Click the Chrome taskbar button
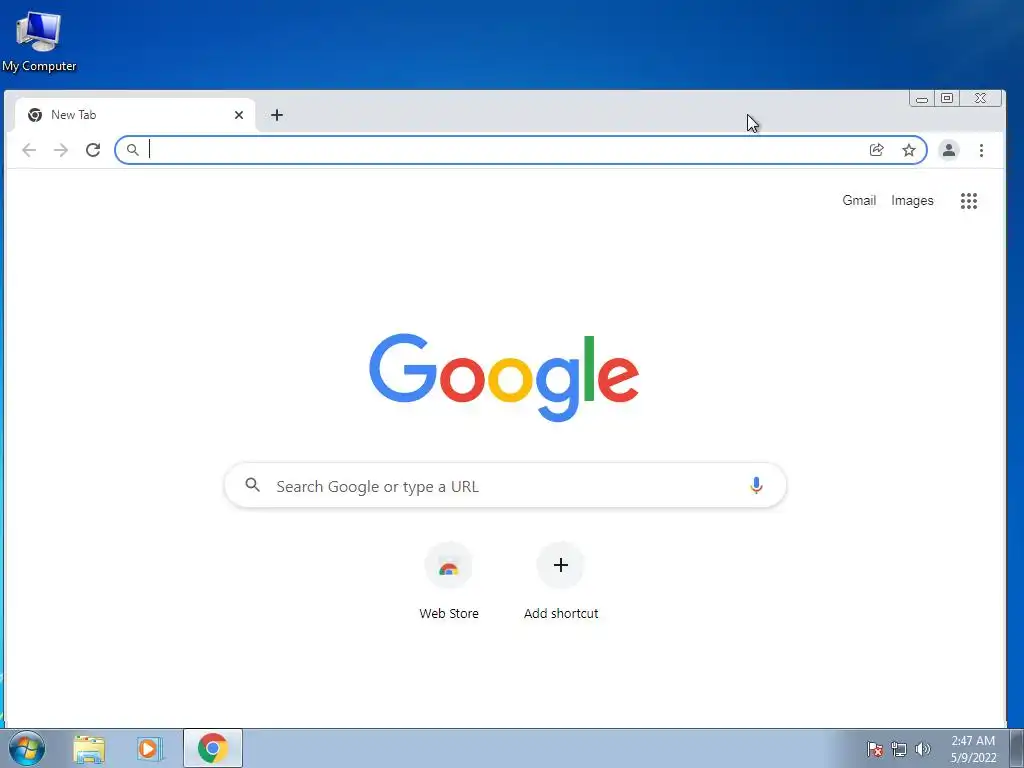 213,748
